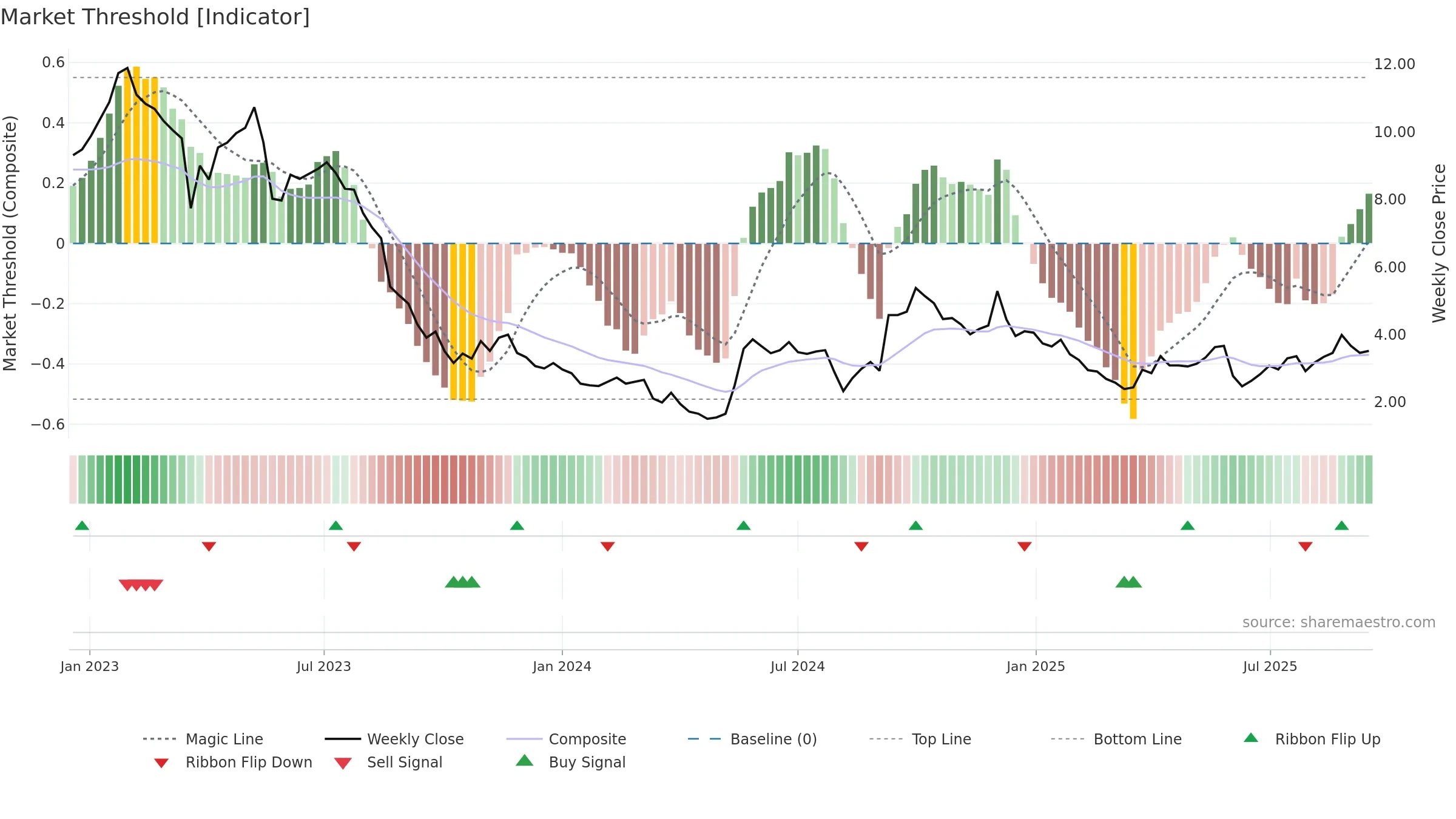Click the last ribbon flip up marker at the right edge
This screenshot has width=1456, height=819.
1341,525
